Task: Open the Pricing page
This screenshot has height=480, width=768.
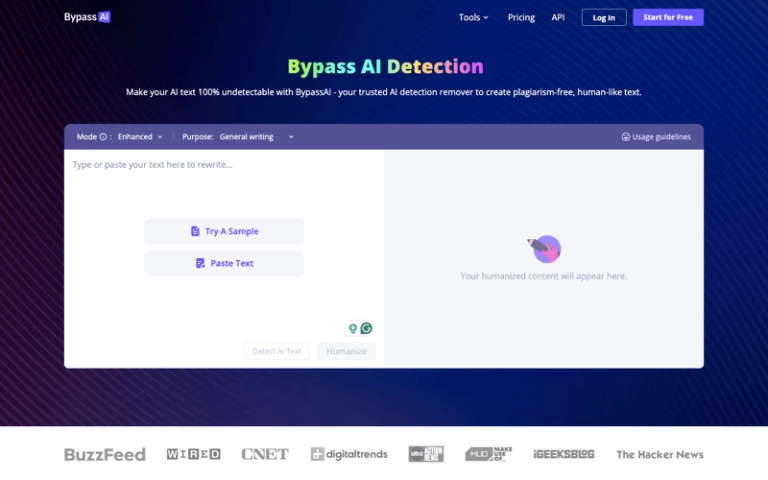Action: (x=521, y=17)
